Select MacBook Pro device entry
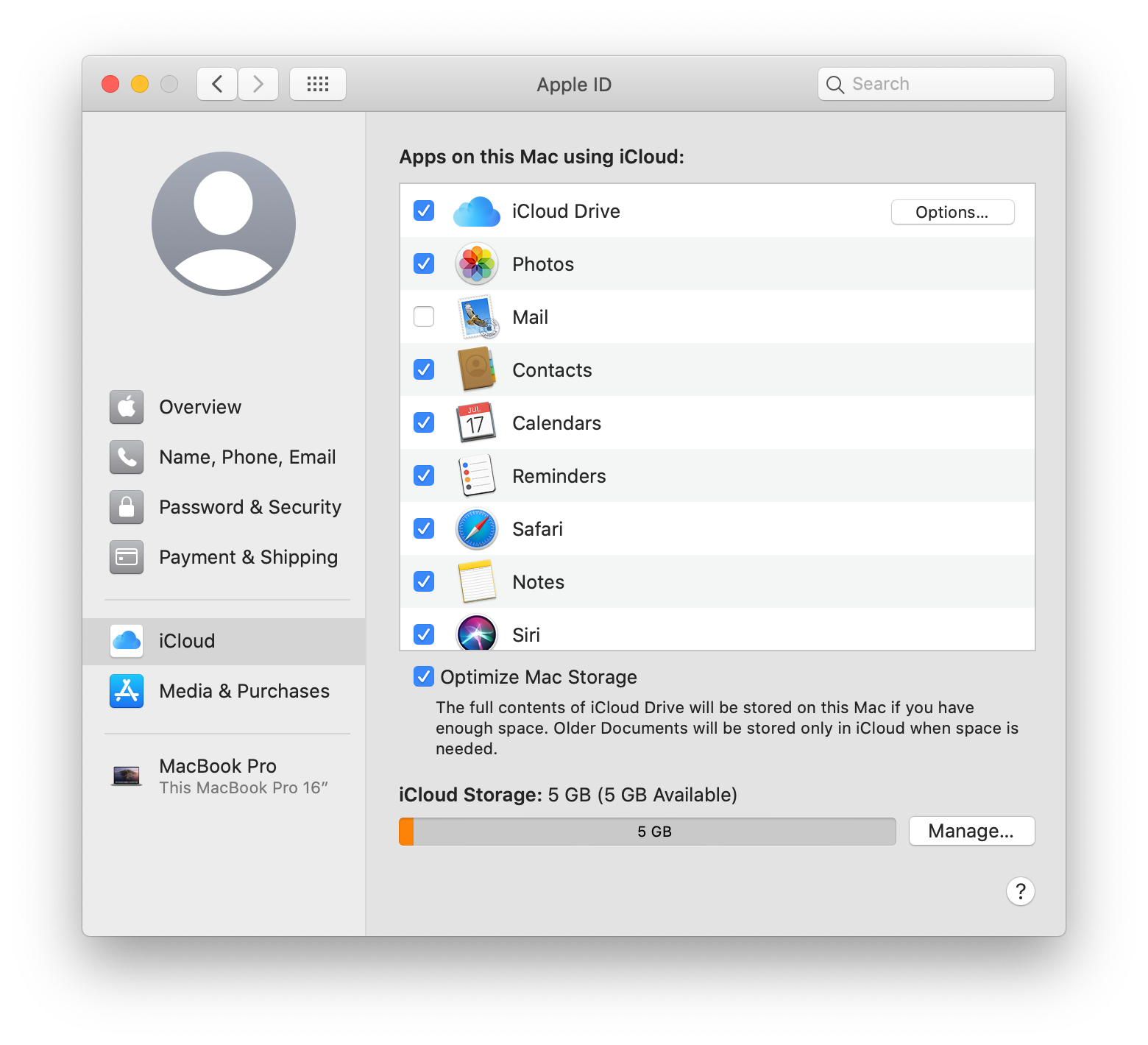This screenshot has height=1045, width=1148. click(224, 776)
